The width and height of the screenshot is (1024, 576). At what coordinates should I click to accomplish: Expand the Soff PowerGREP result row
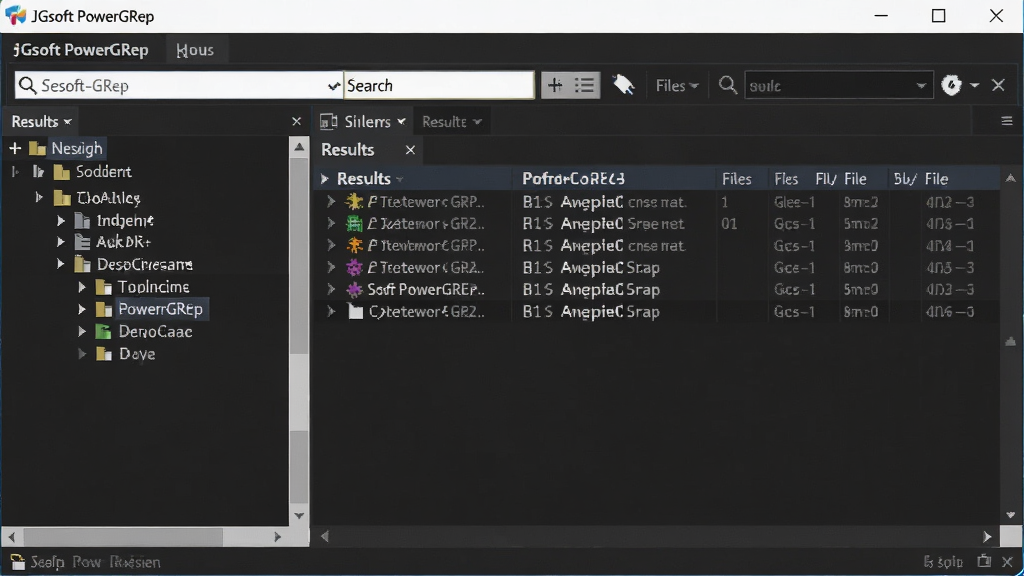(331, 289)
